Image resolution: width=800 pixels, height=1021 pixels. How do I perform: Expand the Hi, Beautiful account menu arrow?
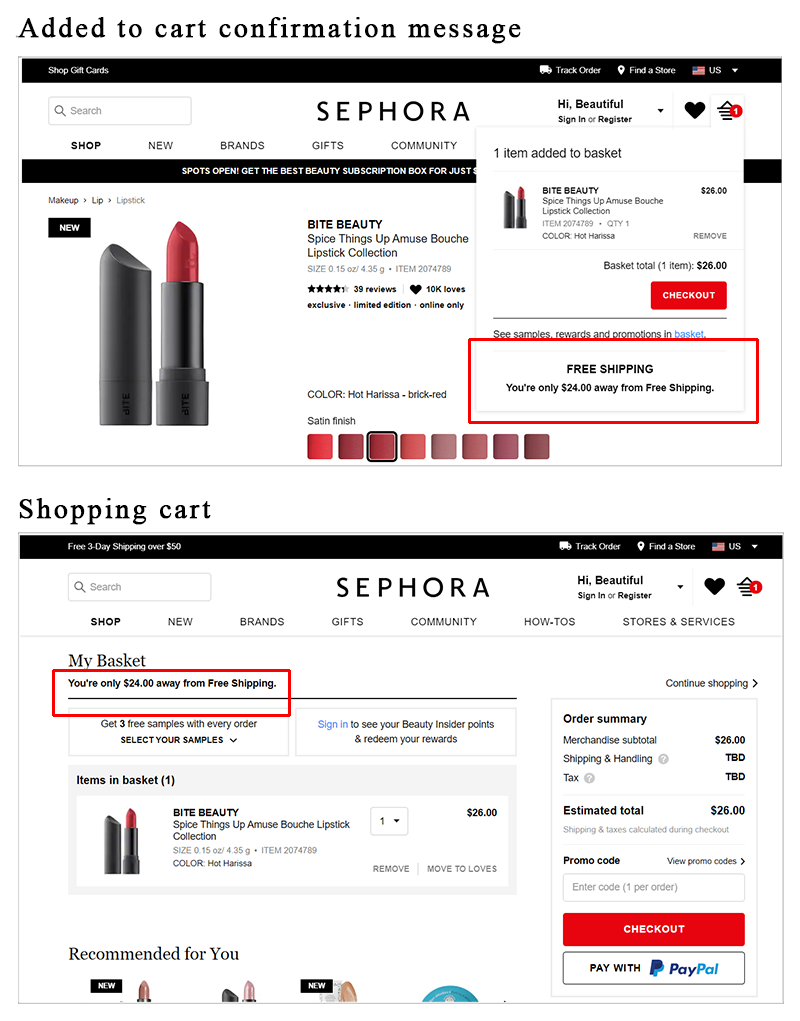tap(660, 111)
